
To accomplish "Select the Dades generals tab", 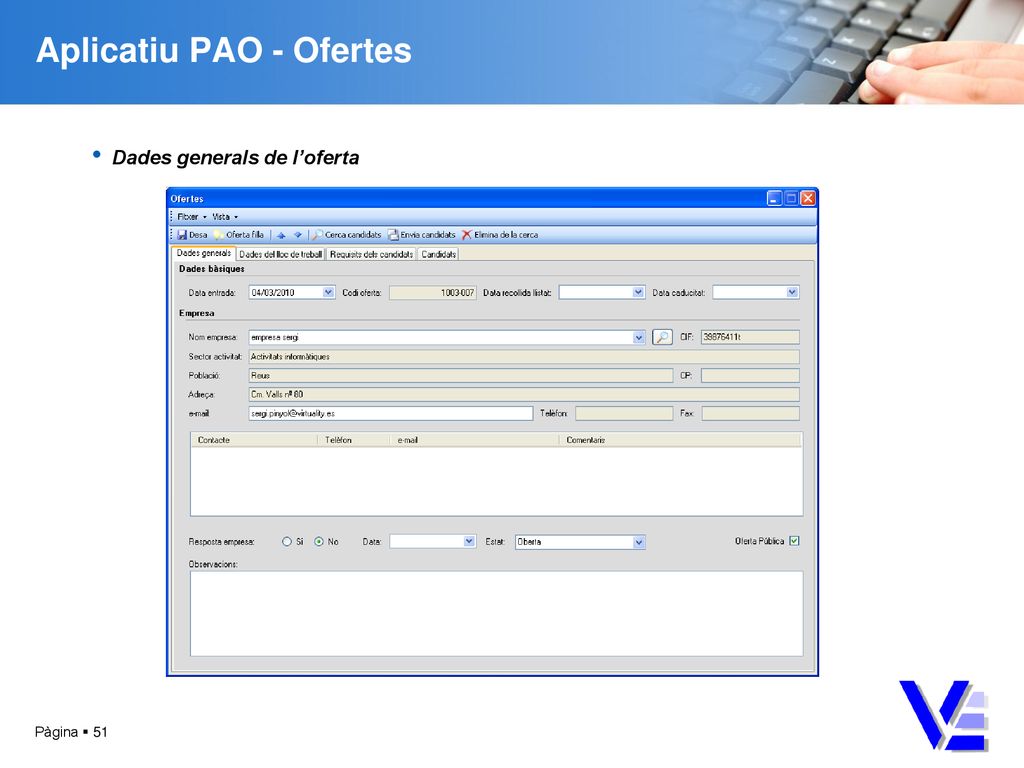I will tap(204, 253).
